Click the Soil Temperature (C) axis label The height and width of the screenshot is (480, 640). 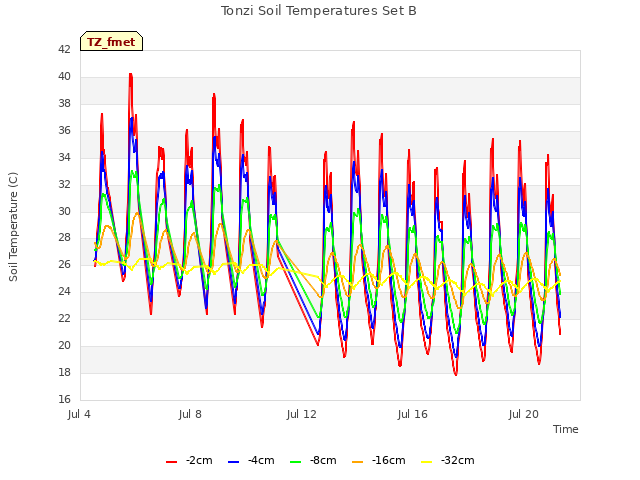(13, 227)
